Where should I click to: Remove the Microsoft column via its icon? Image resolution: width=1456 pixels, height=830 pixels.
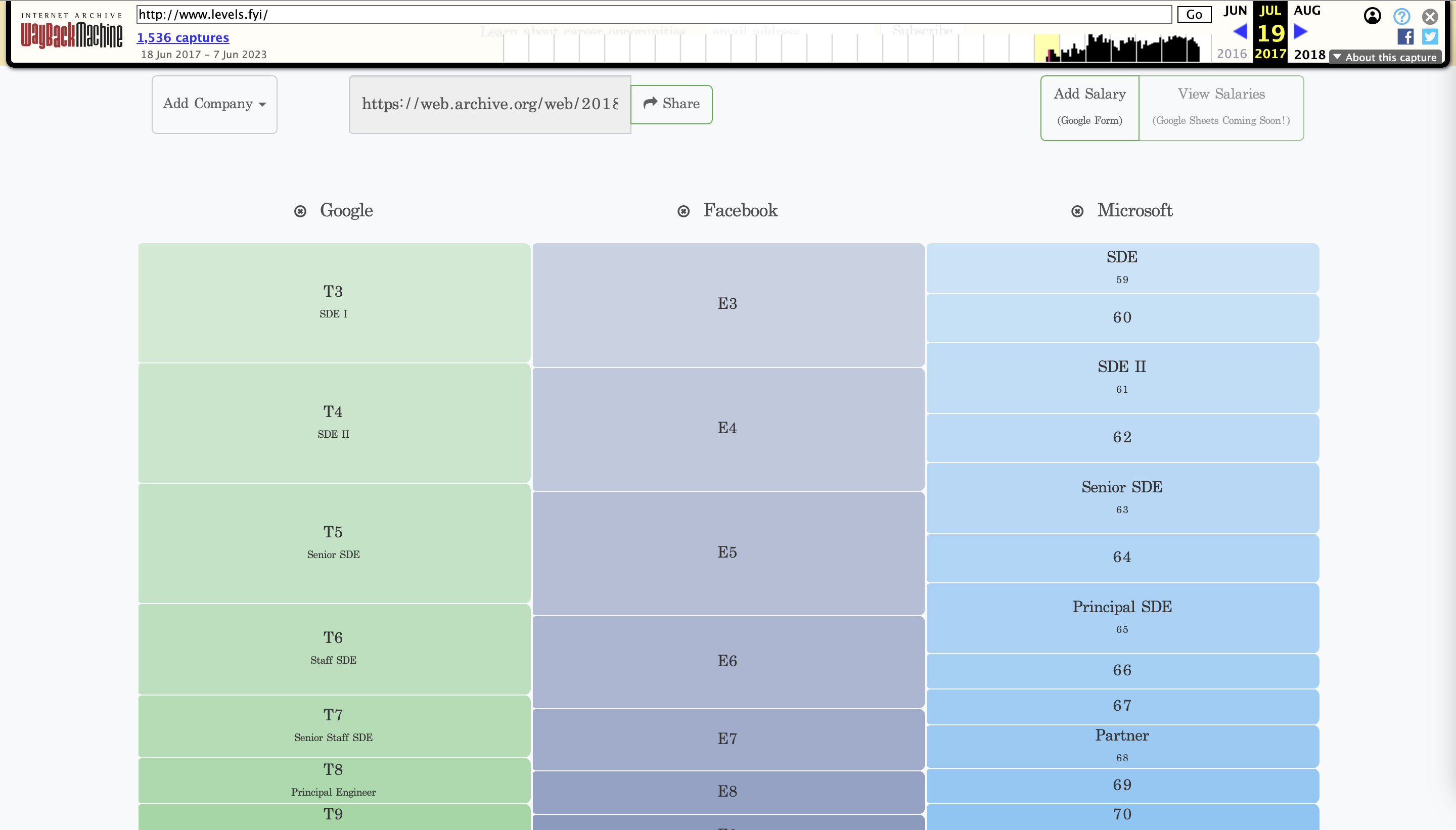coord(1077,211)
